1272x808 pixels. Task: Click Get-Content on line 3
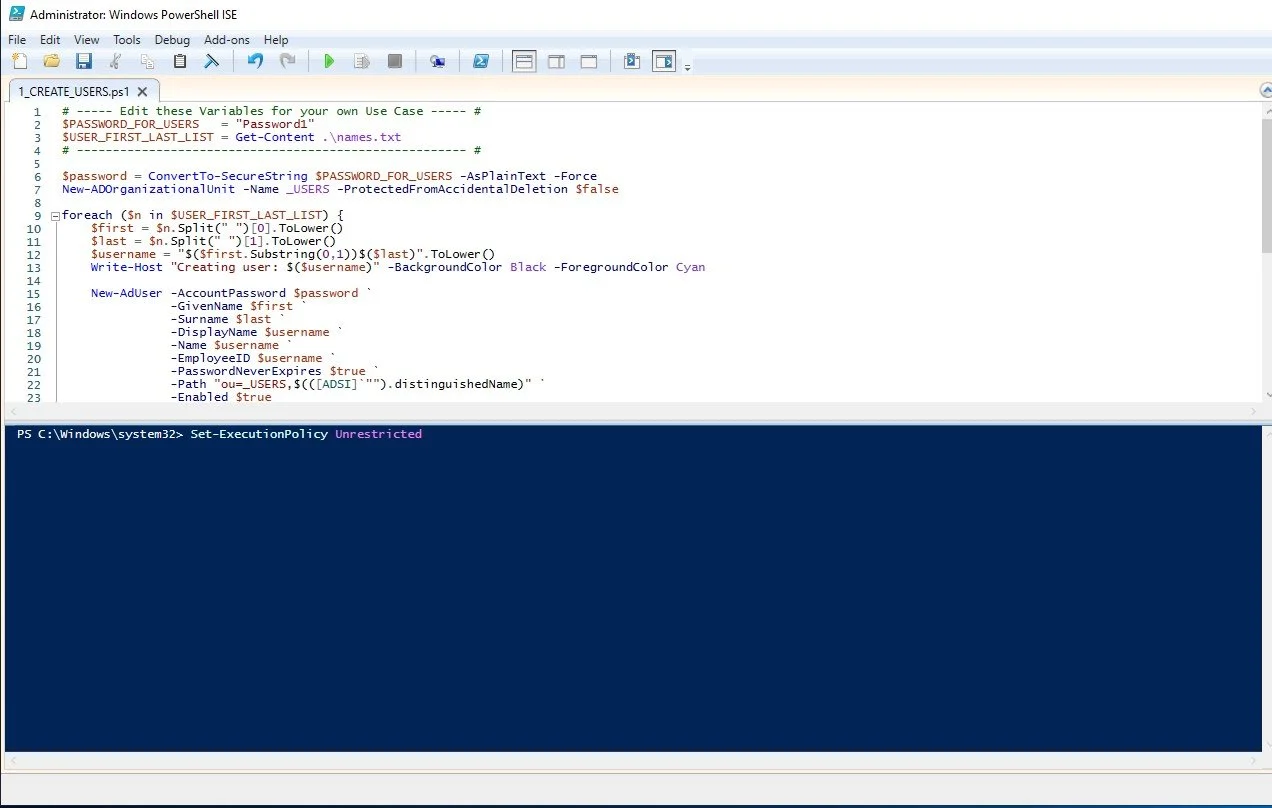tap(275, 137)
